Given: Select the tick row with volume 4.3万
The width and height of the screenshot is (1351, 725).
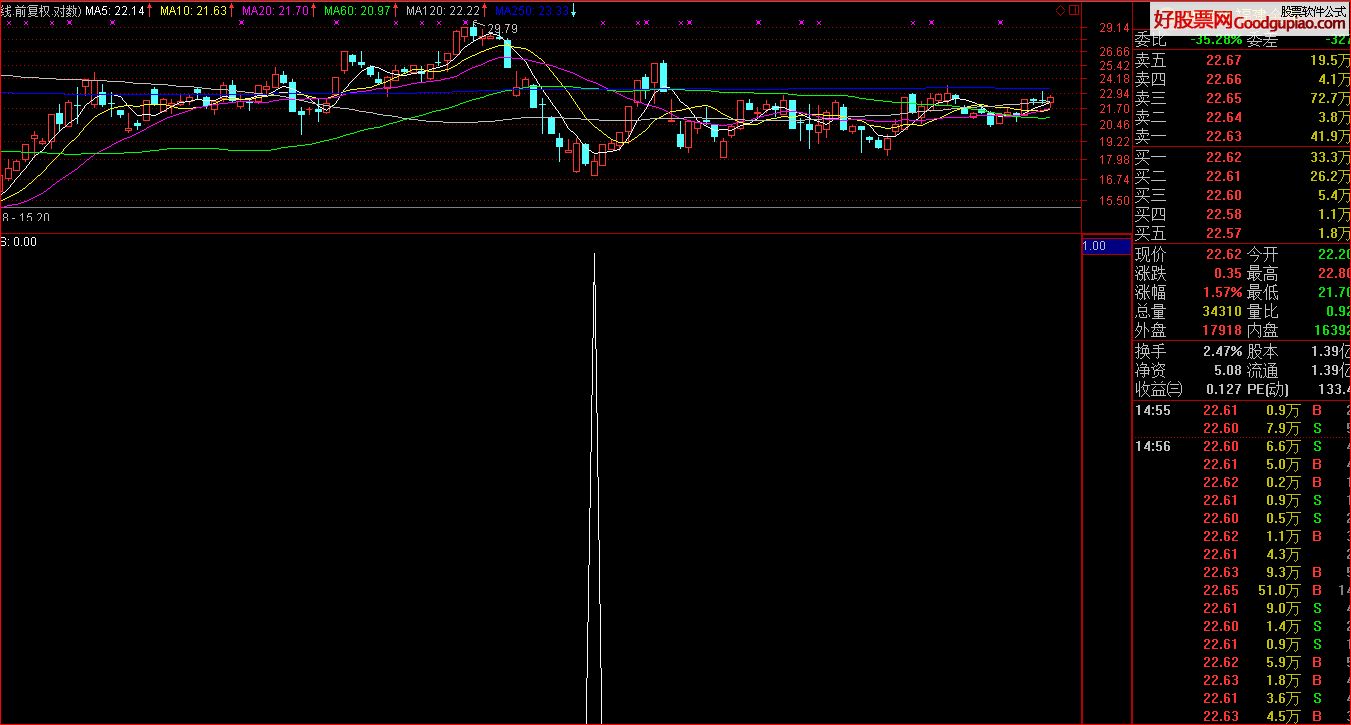Looking at the screenshot, I should tap(1242, 555).
